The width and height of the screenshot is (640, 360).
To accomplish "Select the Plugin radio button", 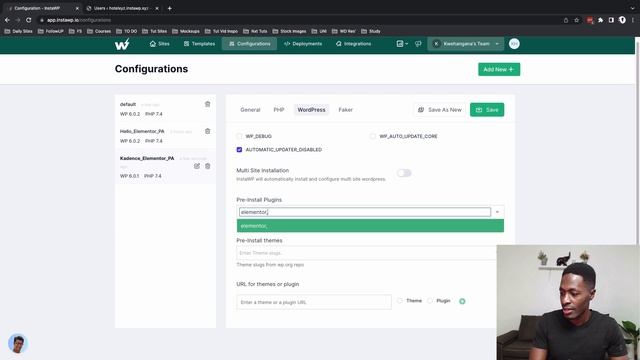I will pos(430,301).
